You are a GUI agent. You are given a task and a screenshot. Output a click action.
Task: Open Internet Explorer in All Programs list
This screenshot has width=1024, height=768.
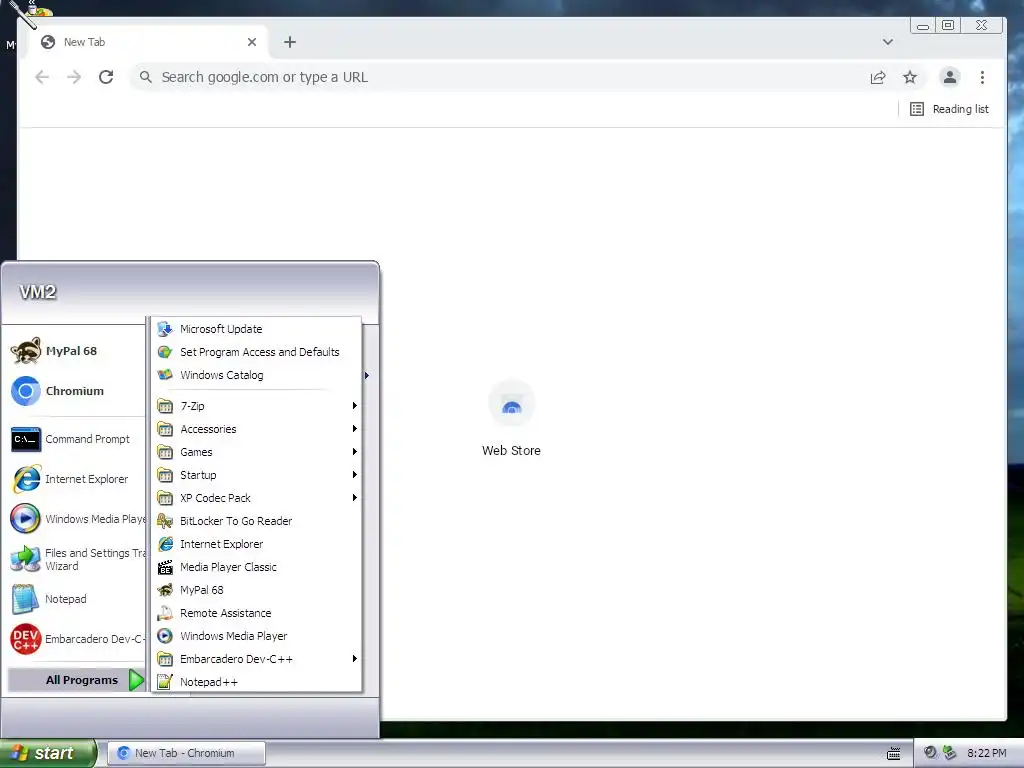(256, 544)
